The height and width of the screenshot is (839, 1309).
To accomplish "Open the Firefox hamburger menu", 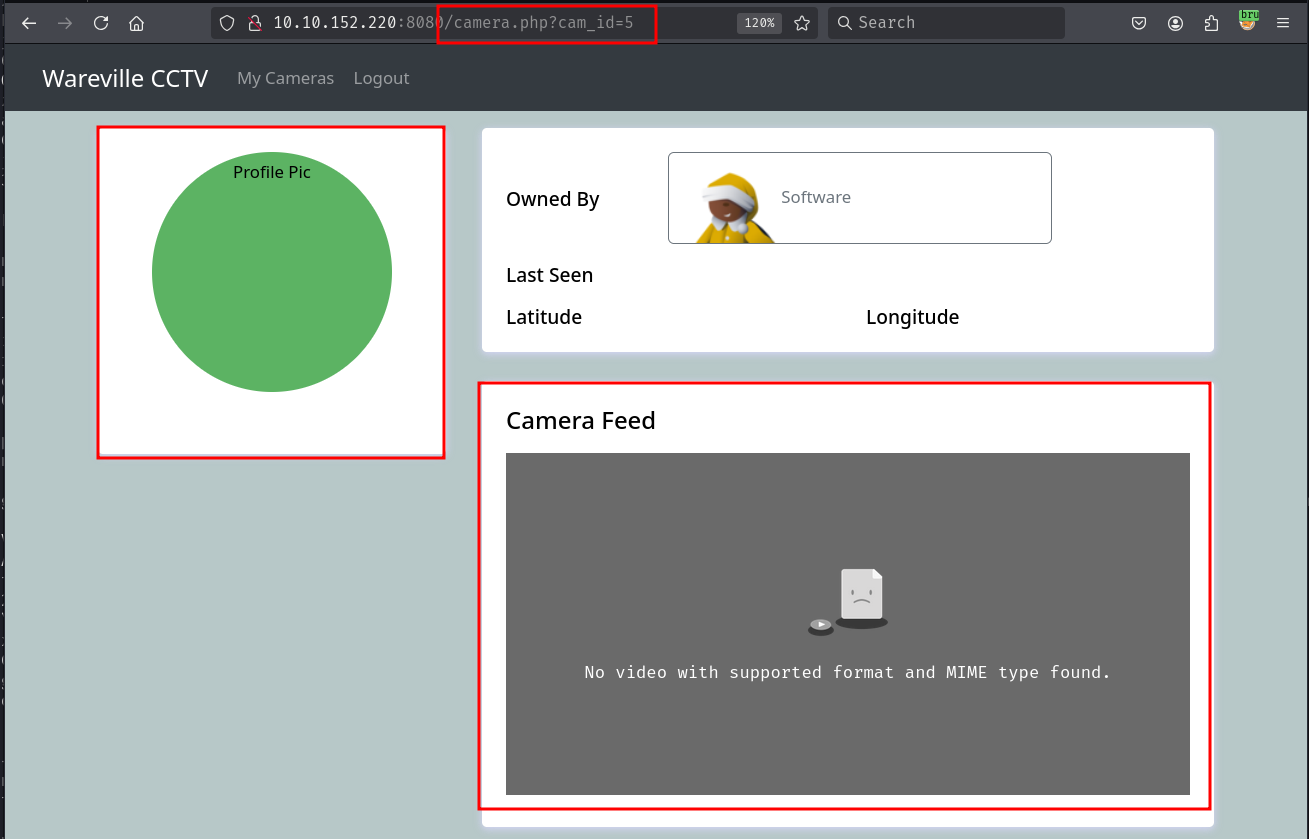I will pos(1283,23).
